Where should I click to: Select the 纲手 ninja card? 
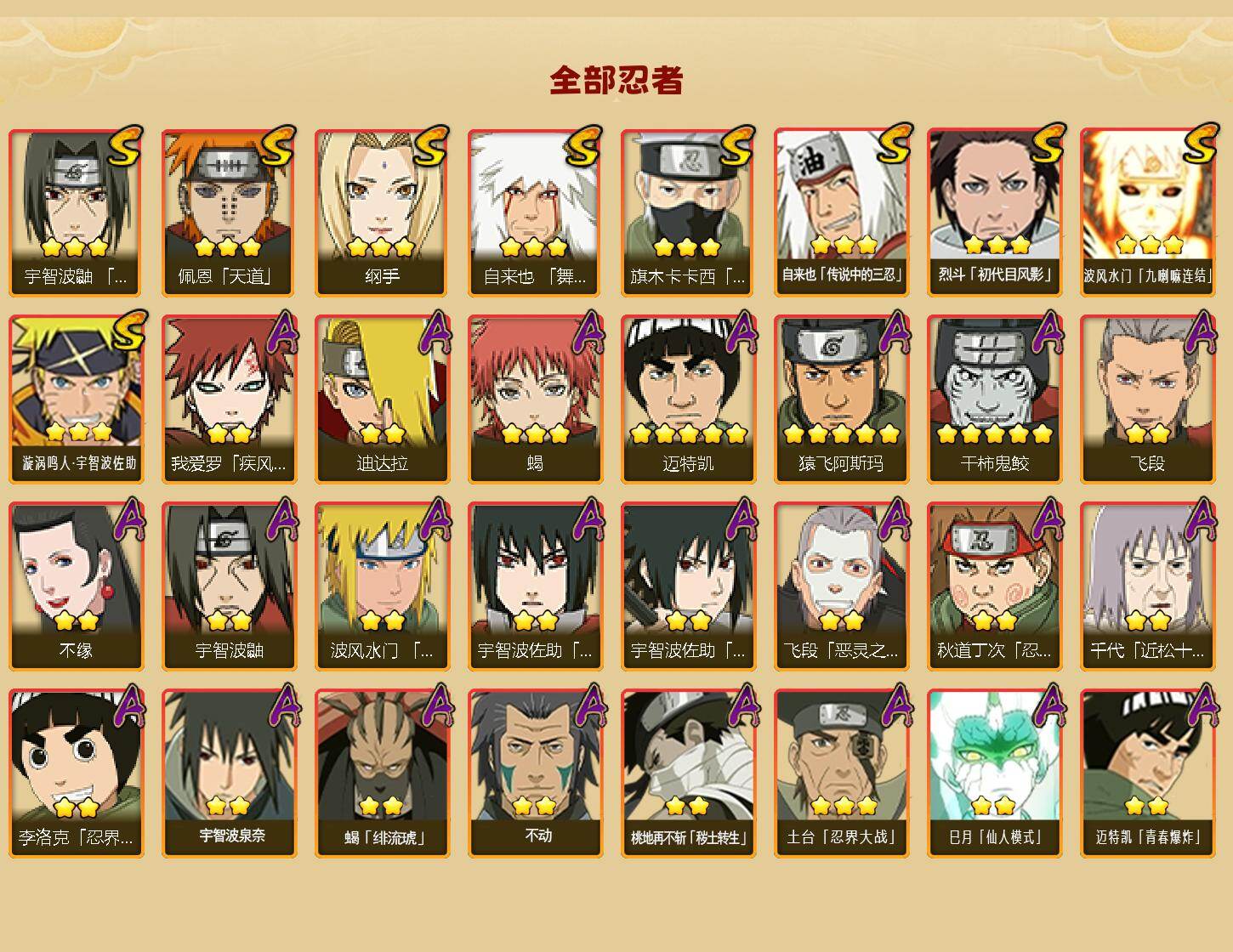[x=382, y=212]
